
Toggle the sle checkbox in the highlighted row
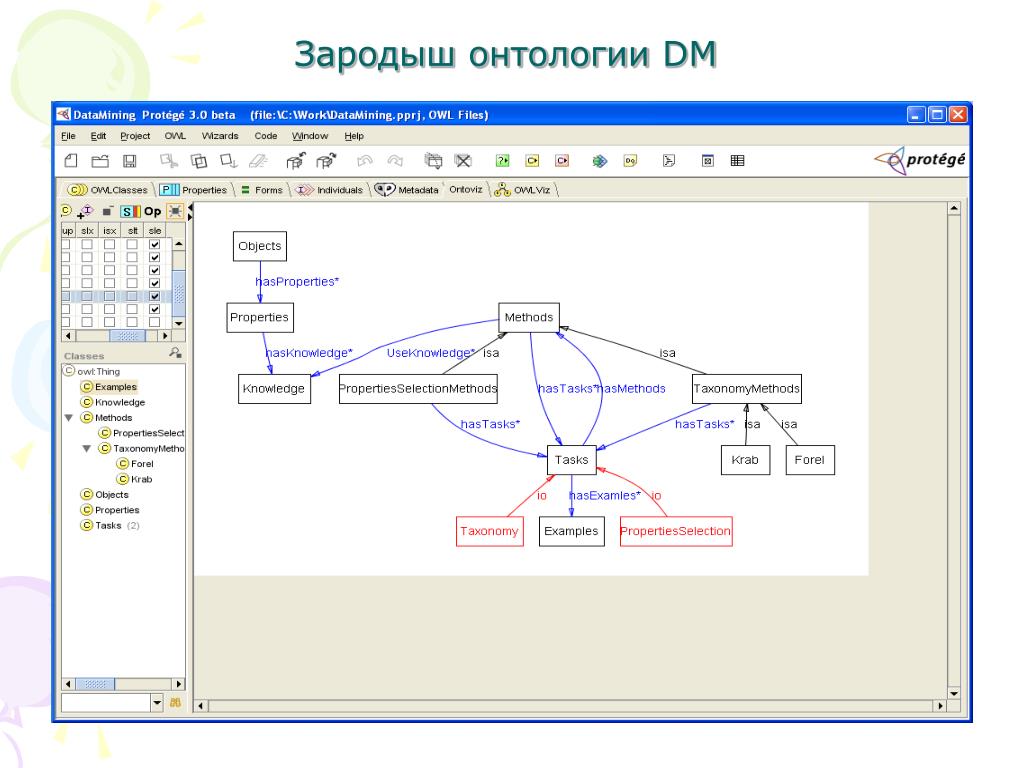click(155, 296)
